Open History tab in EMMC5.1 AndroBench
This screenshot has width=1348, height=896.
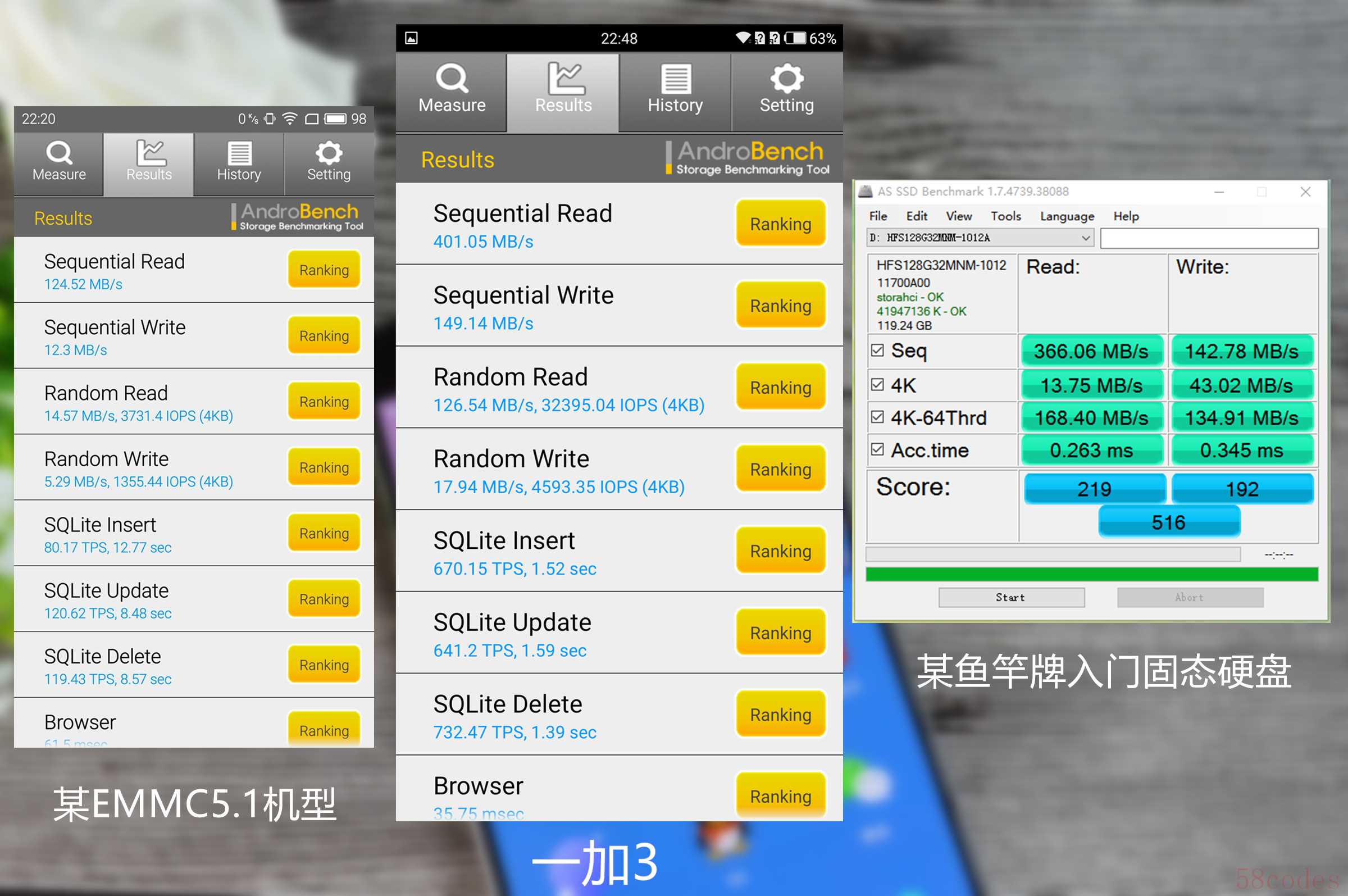coord(239,163)
